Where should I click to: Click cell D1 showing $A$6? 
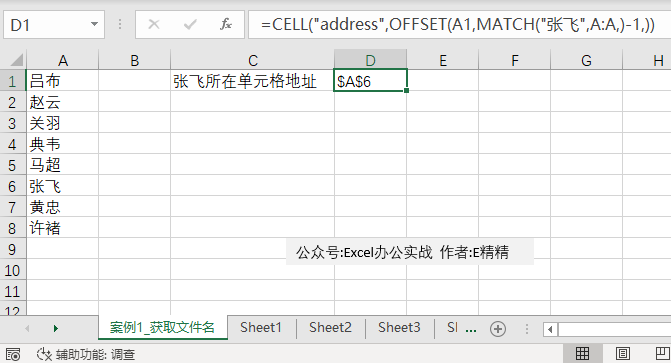point(371,81)
